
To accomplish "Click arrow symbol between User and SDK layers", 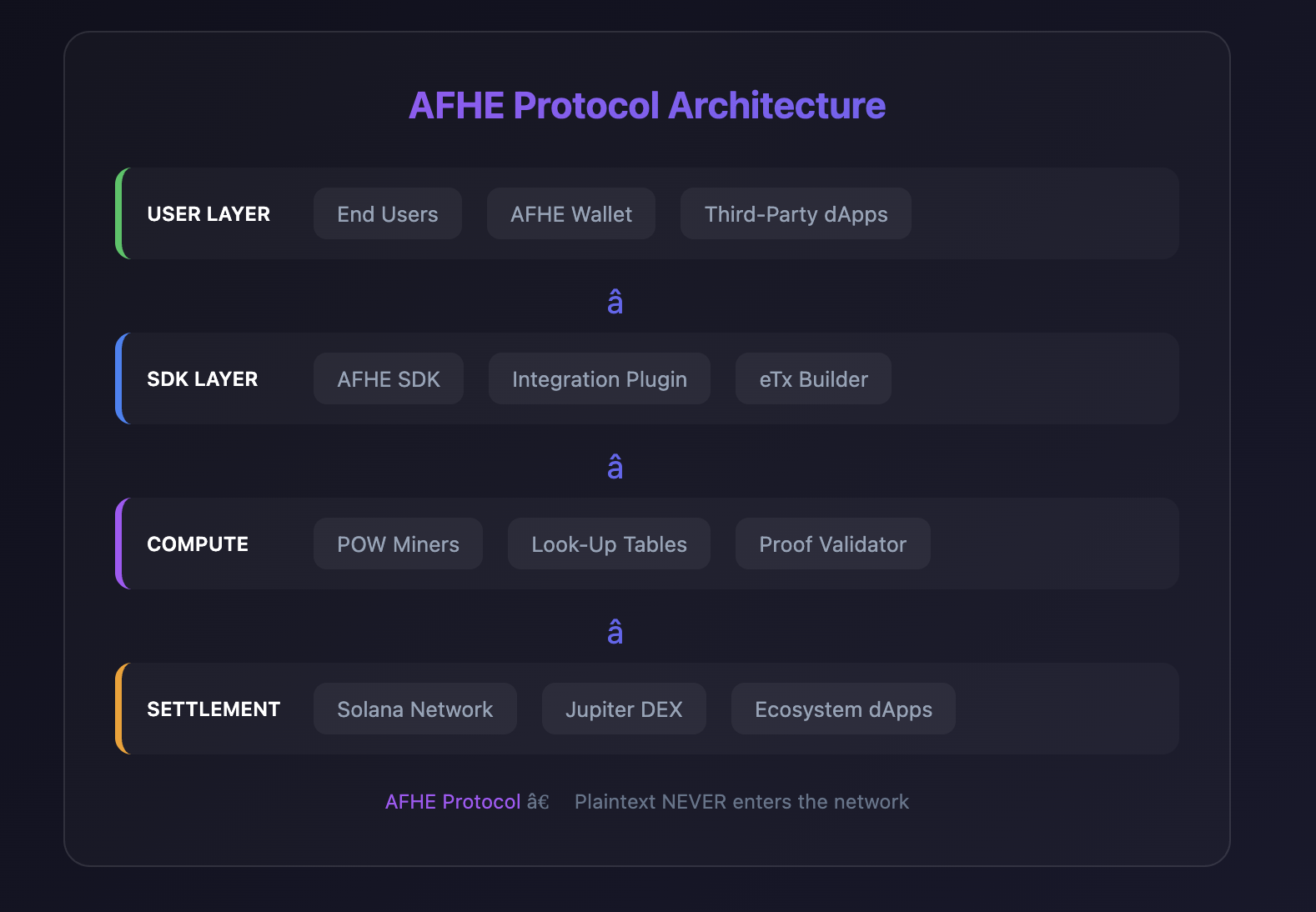I will [615, 302].
